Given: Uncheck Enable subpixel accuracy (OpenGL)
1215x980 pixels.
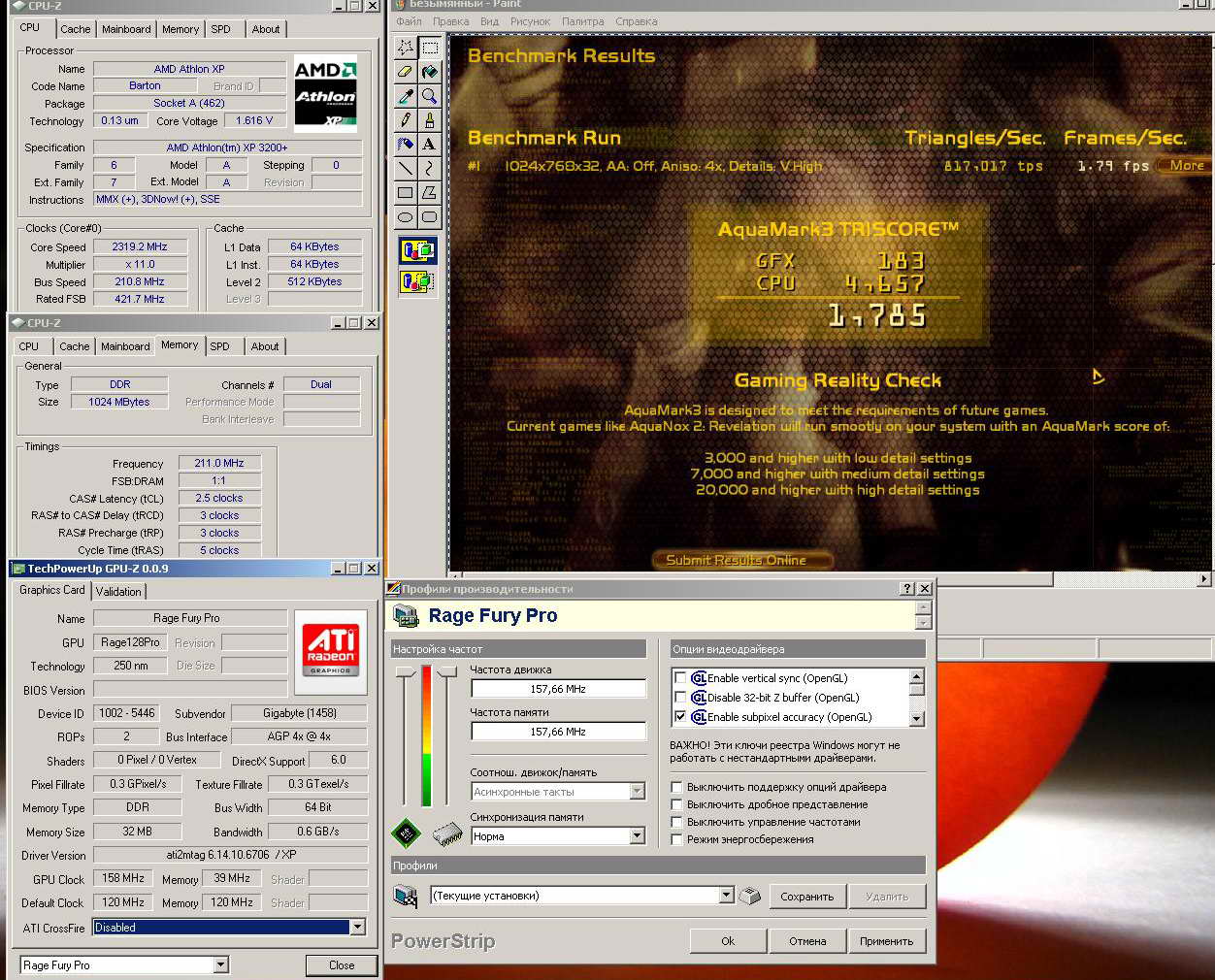Looking at the screenshot, I should pos(680,717).
